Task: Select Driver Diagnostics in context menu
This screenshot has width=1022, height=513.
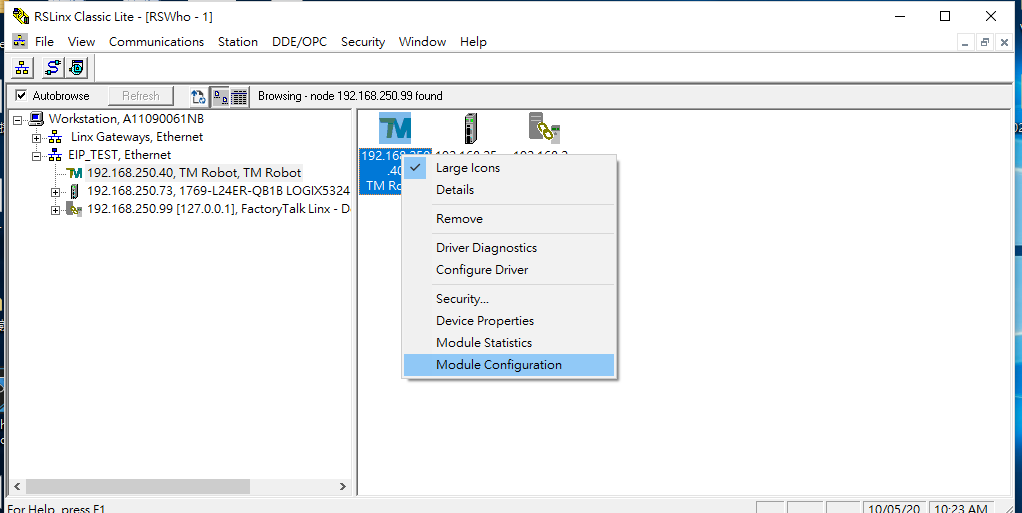Action: (x=509, y=248)
